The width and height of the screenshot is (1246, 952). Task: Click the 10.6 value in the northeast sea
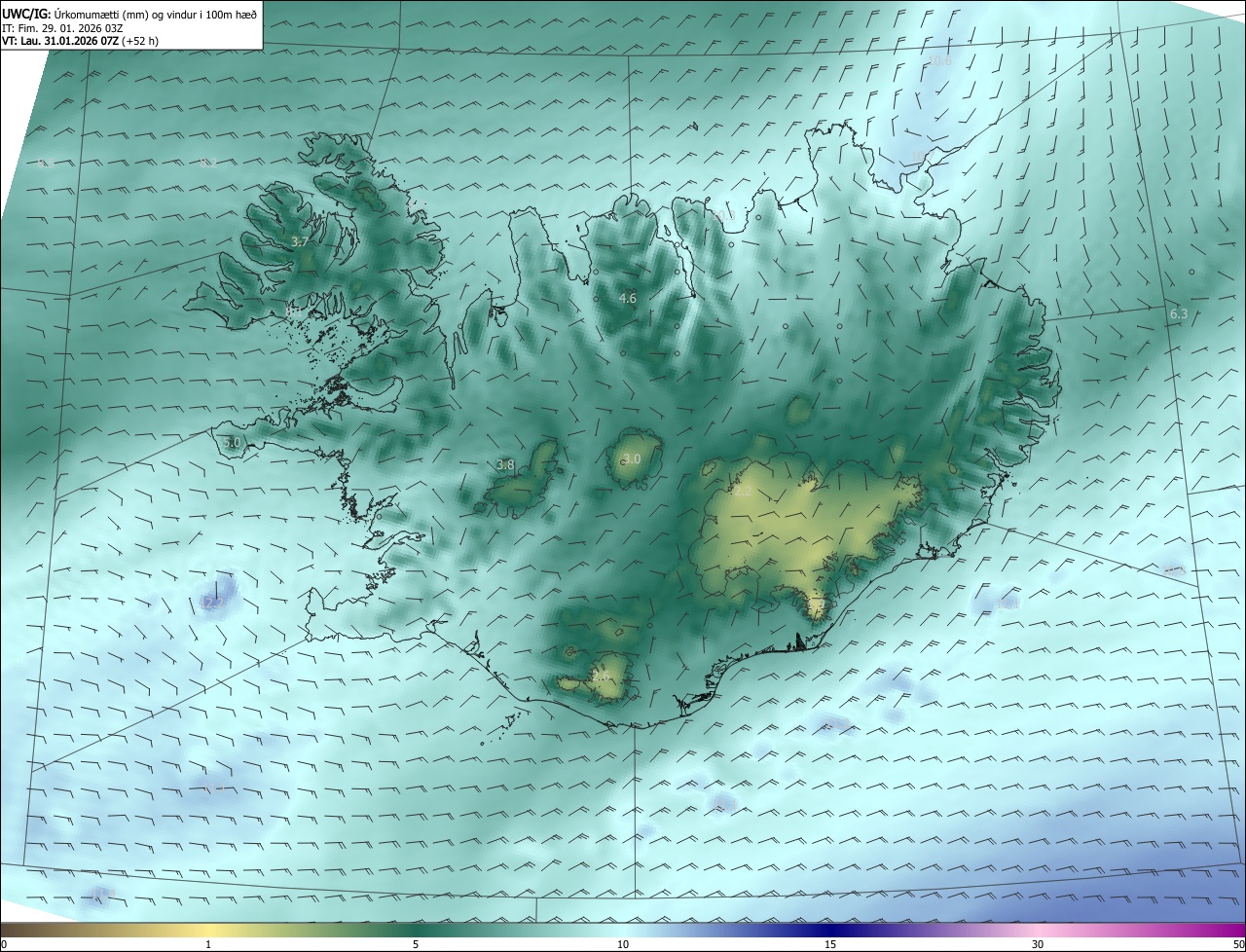tap(940, 61)
